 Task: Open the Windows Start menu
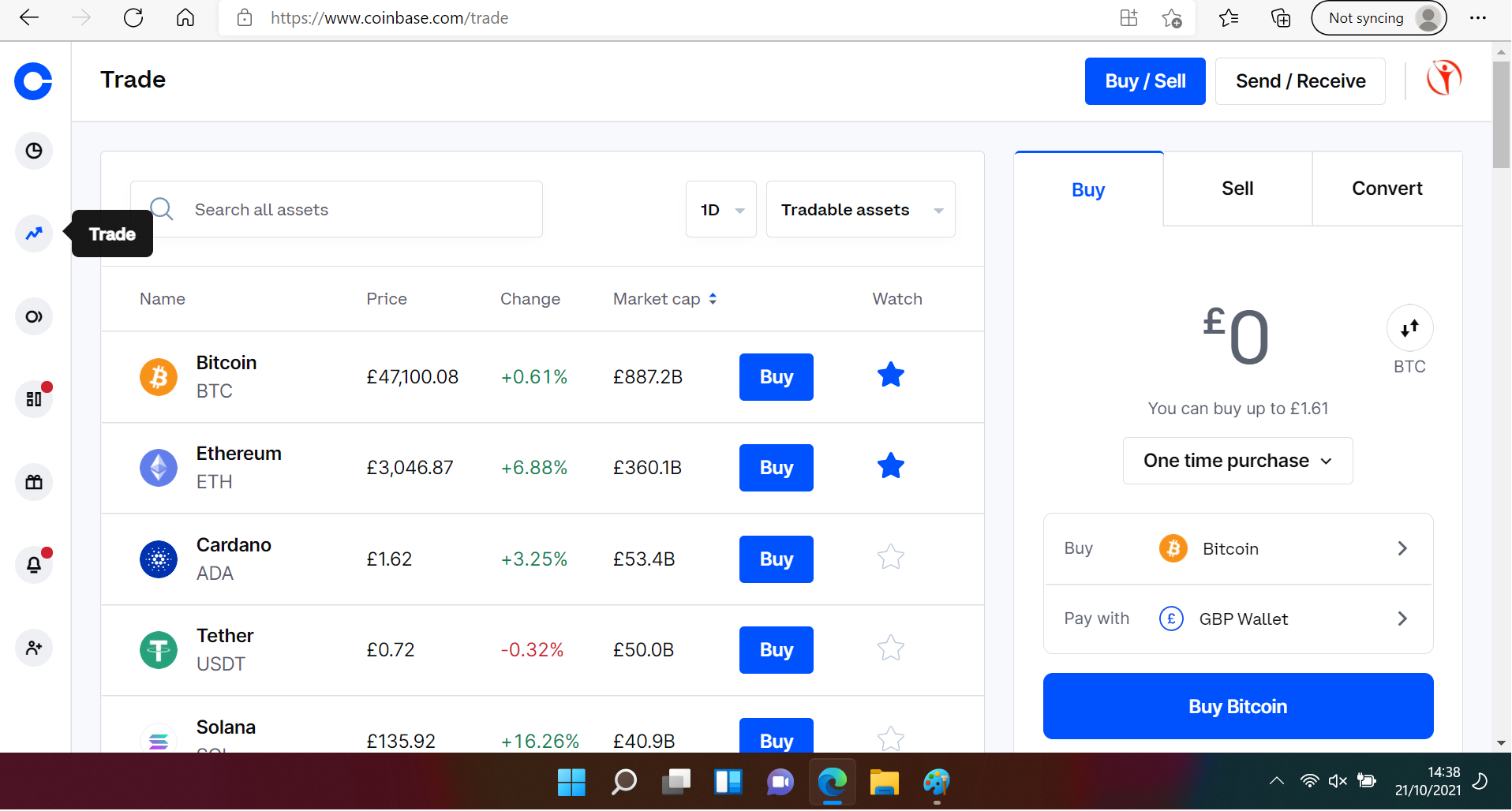pos(571,782)
